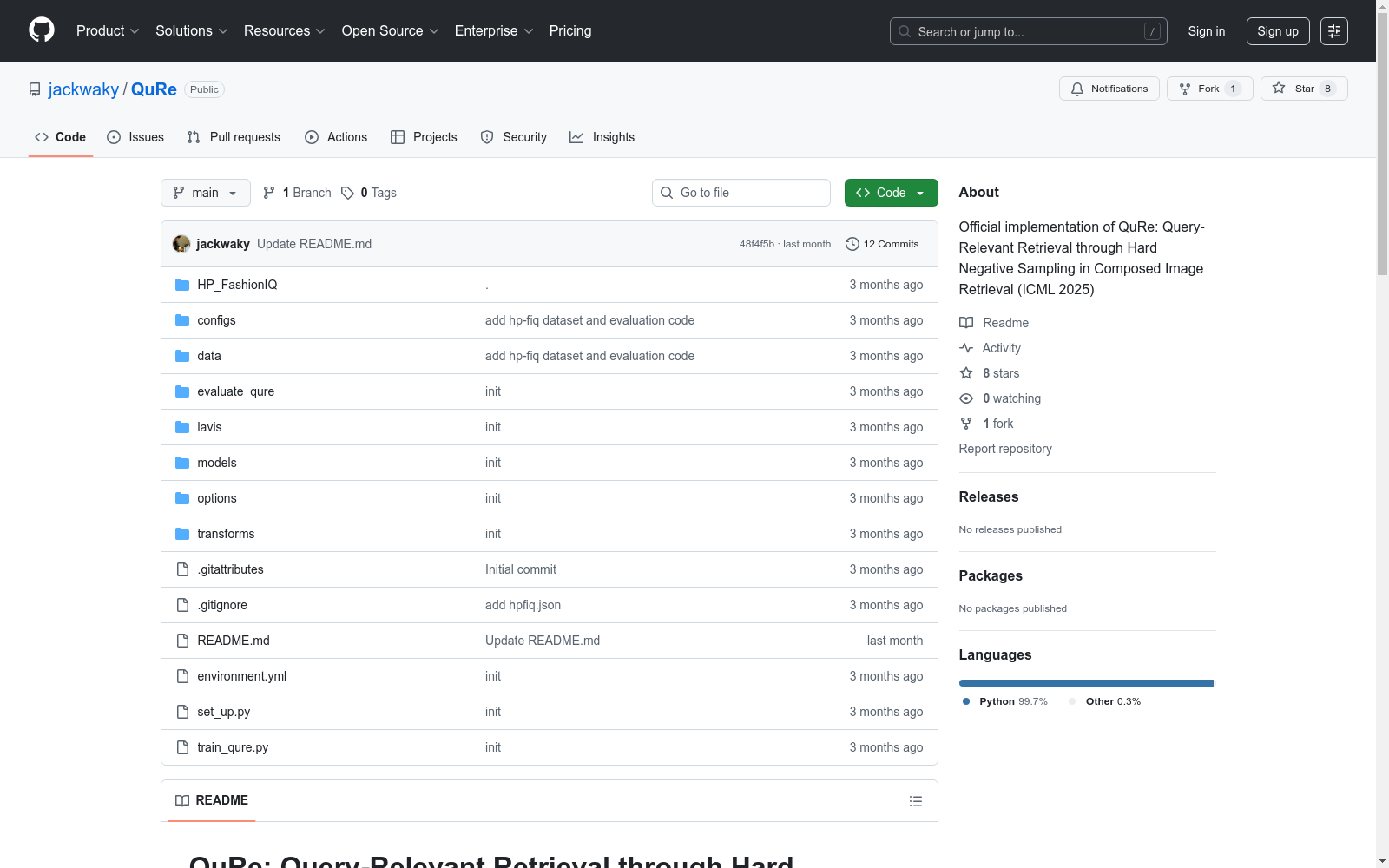
Task: Open the command palette icon in header
Action: coord(1333,31)
